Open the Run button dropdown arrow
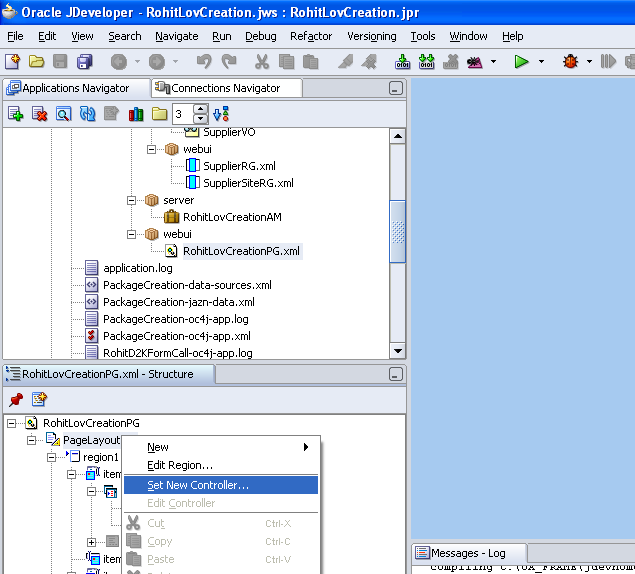Image resolution: width=635 pixels, height=574 pixels. point(541,62)
